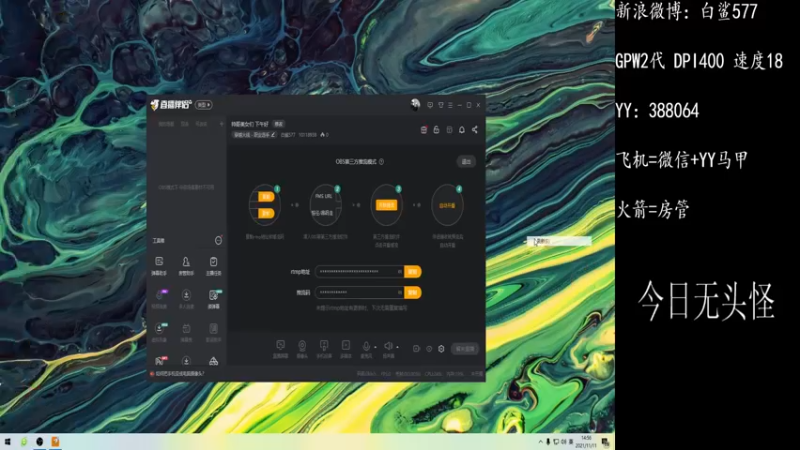Image resolution: width=800 pixels, height=450 pixels.
Task: Open the platform selector pill beside the logo
Action: pyautogui.click(x=204, y=105)
